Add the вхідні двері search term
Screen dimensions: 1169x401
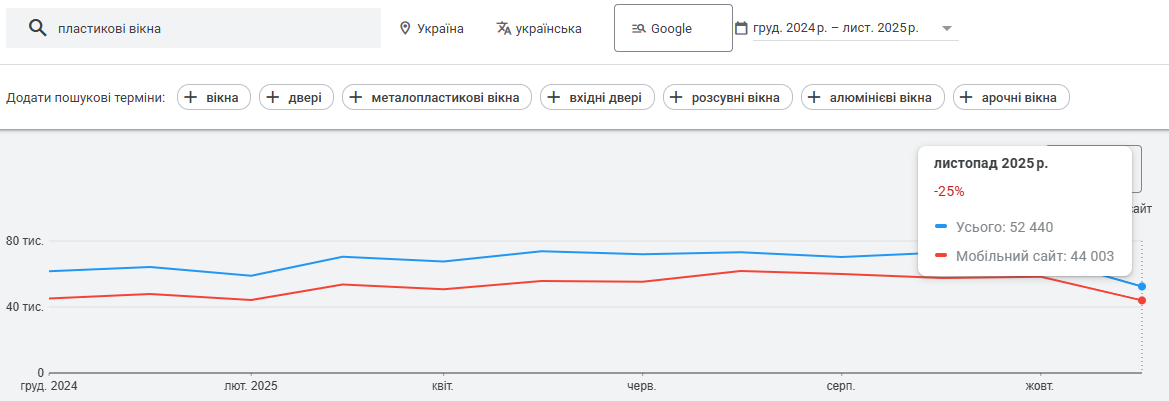coord(598,97)
